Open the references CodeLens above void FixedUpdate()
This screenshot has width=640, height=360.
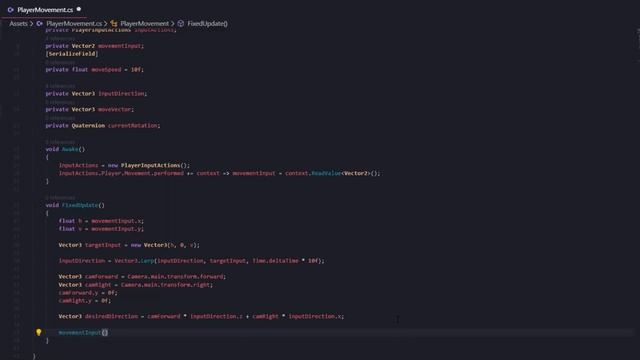pyautogui.click(x=60, y=198)
